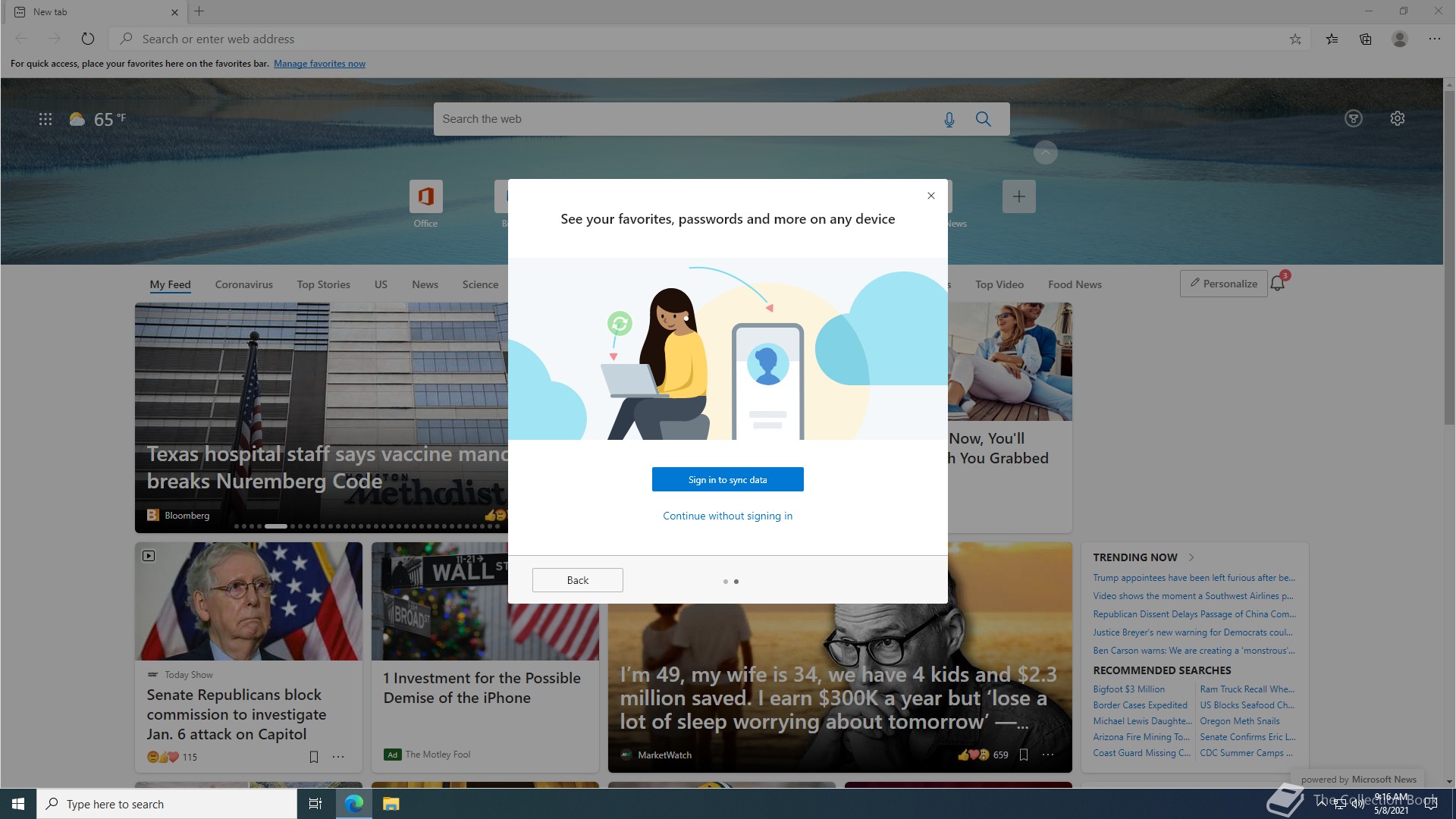Add this page to favorites star icon
Viewport: 1456px width, 819px height.
pos(1295,39)
